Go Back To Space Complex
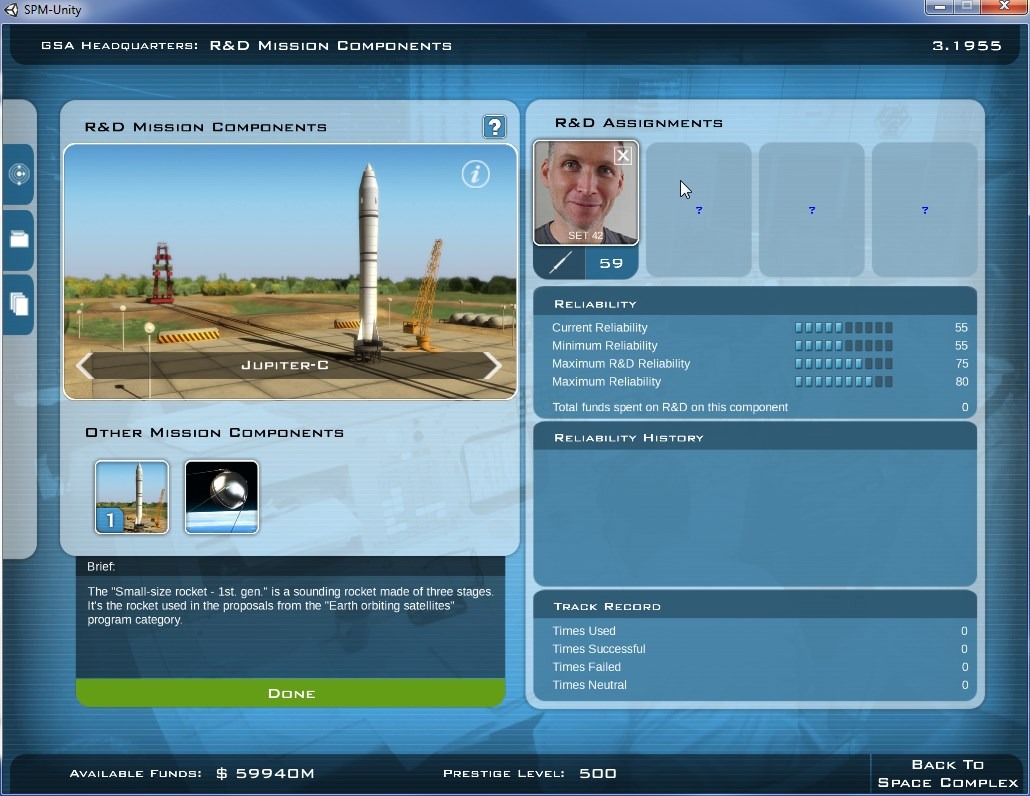 pos(946,773)
